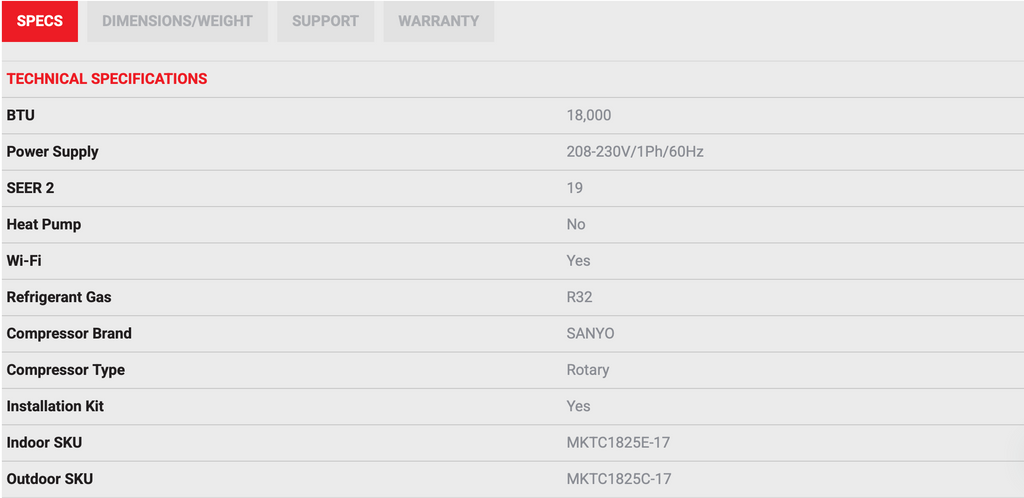1024x498 pixels.
Task: Click the 18,000 BTU value
Action: pyautogui.click(x=589, y=115)
